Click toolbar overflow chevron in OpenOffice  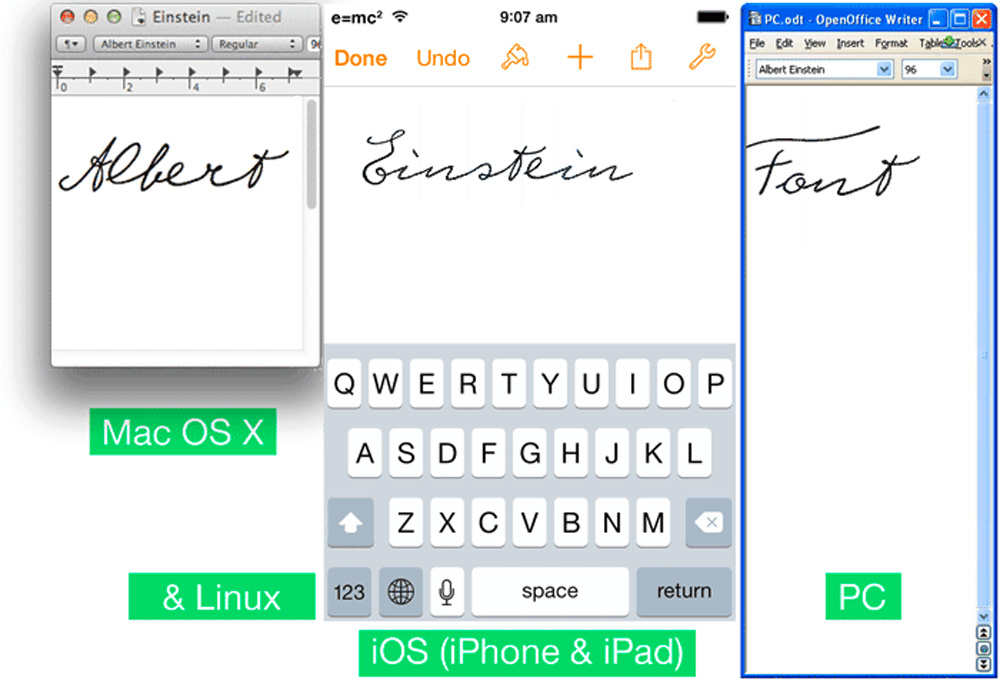pyautogui.click(x=986, y=62)
